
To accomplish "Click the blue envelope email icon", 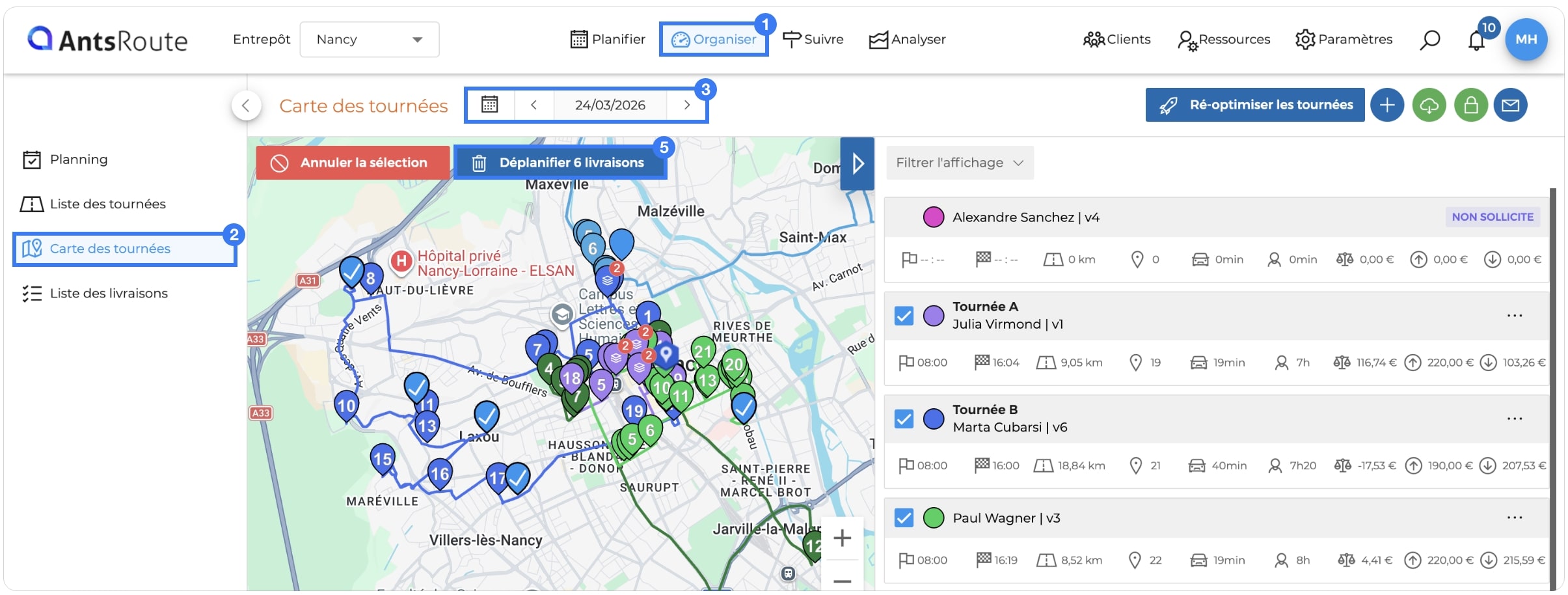I will click(x=1510, y=105).
